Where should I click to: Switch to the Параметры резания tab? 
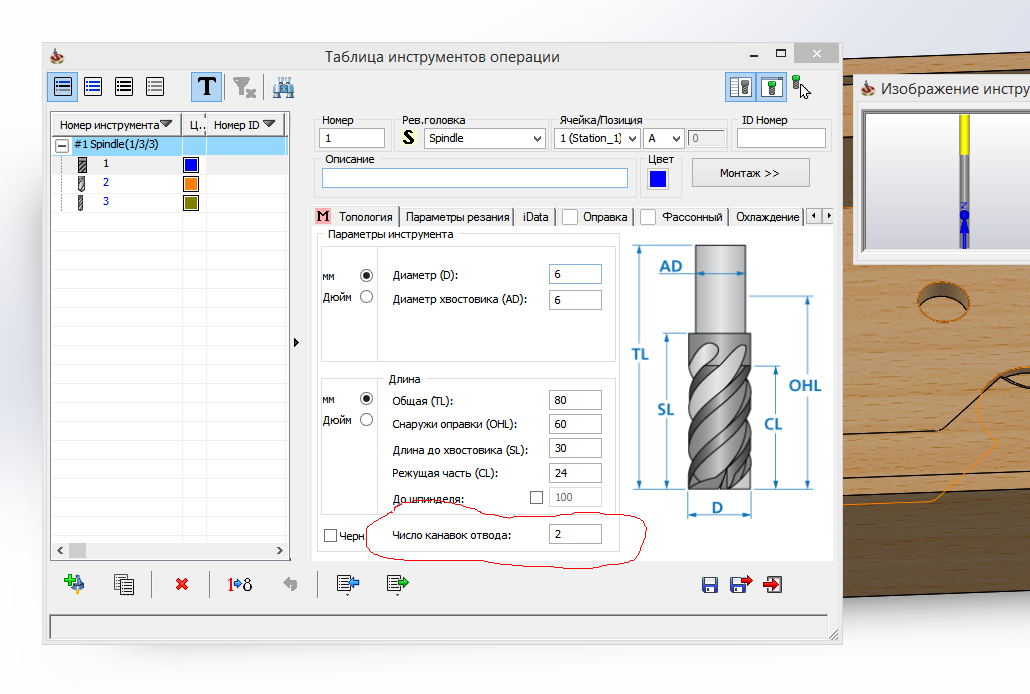point(457,217)
